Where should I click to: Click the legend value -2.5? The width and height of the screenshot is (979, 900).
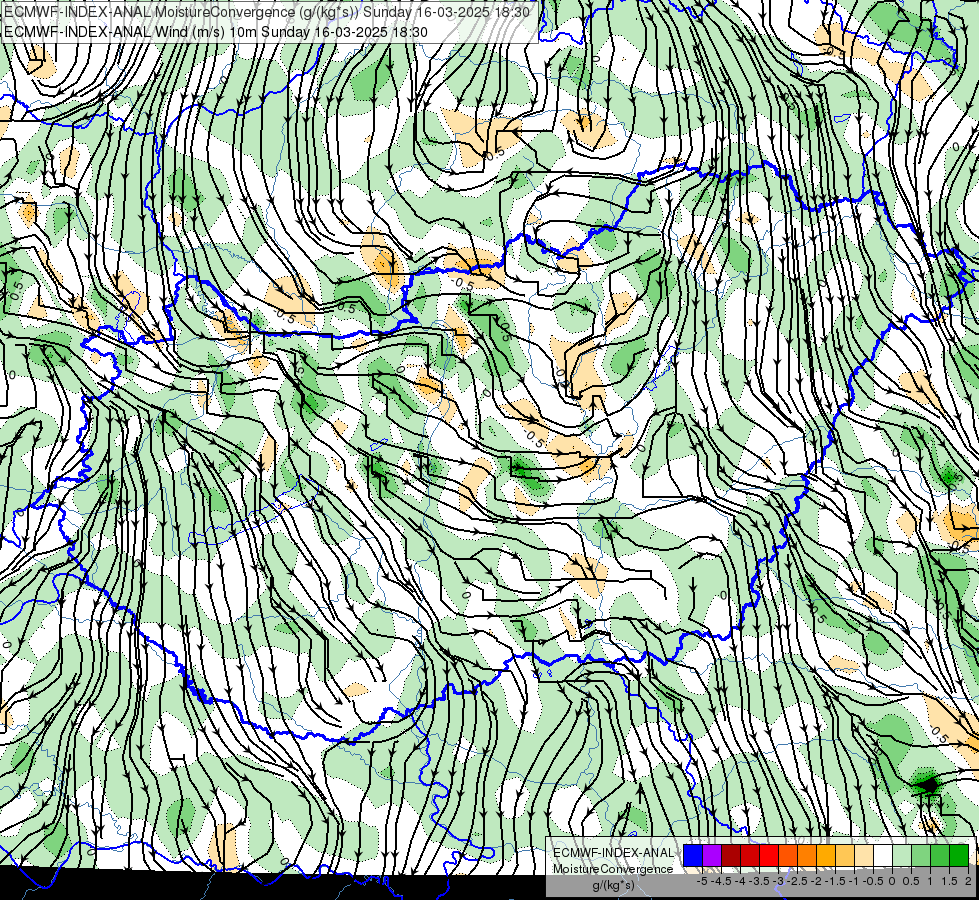coord(797,881)
